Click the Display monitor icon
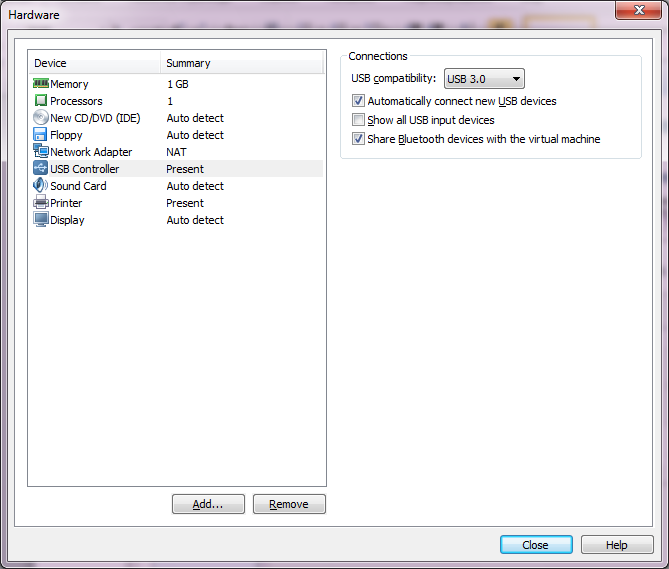This screenshot has height=569, width=669. (41, 220)
